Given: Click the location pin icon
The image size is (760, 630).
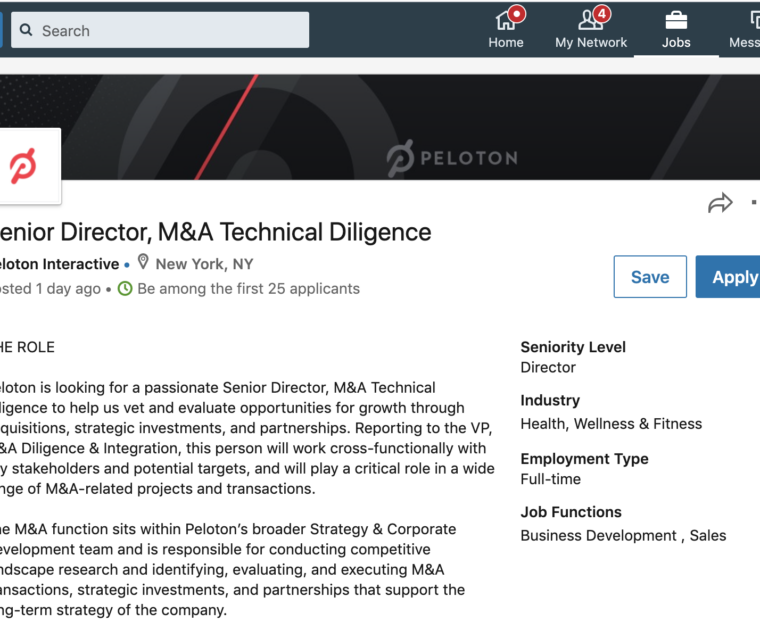Looking at the screenshot, I should click(x=143, y=263).
